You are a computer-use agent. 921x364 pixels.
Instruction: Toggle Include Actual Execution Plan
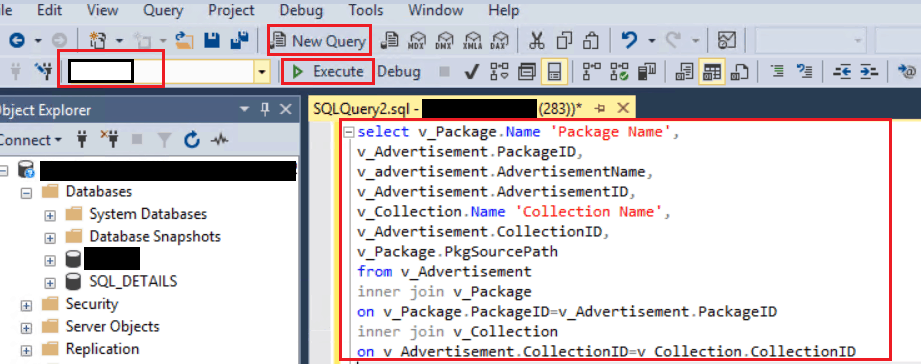coord(590,72)
